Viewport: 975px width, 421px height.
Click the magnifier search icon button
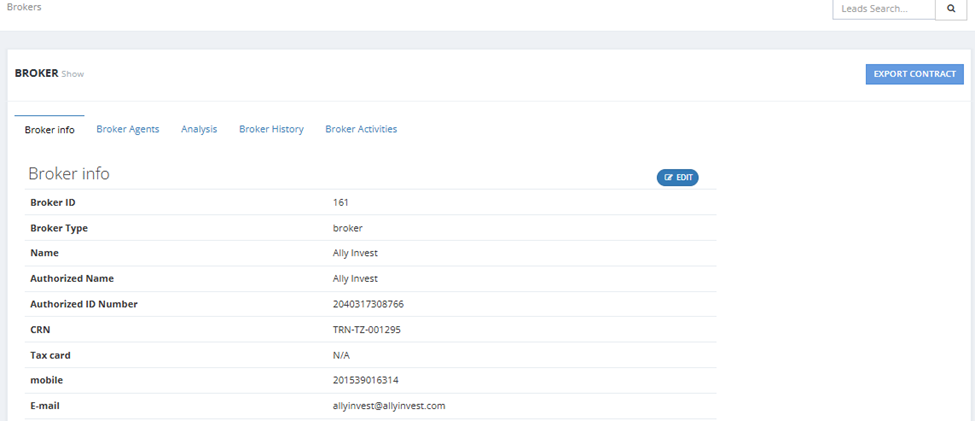(951, 9)
